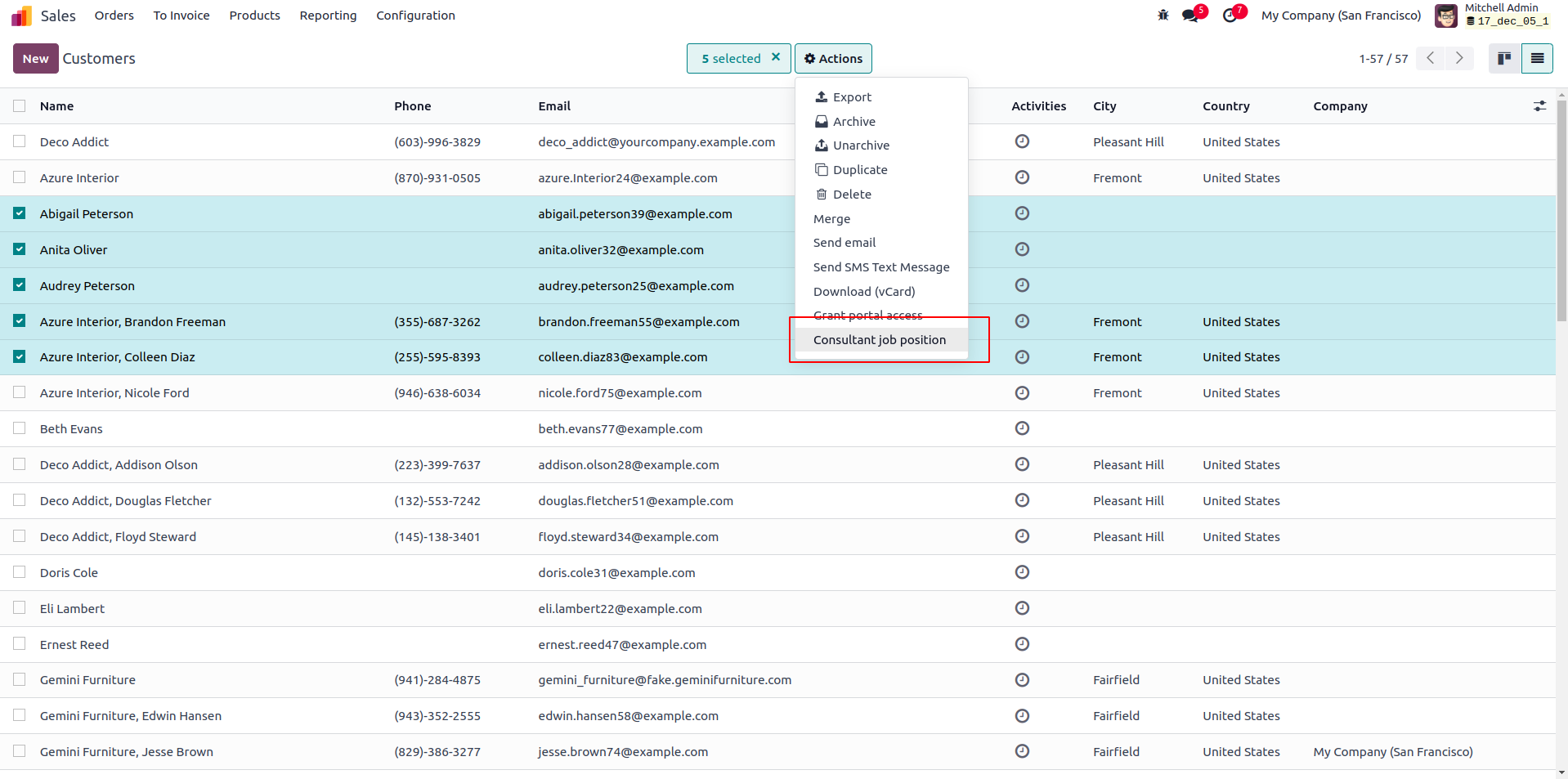Viewport: 1568px width, 779px height.
Task: Click the Sales app logo icon
Action: (x=22, y=16)
